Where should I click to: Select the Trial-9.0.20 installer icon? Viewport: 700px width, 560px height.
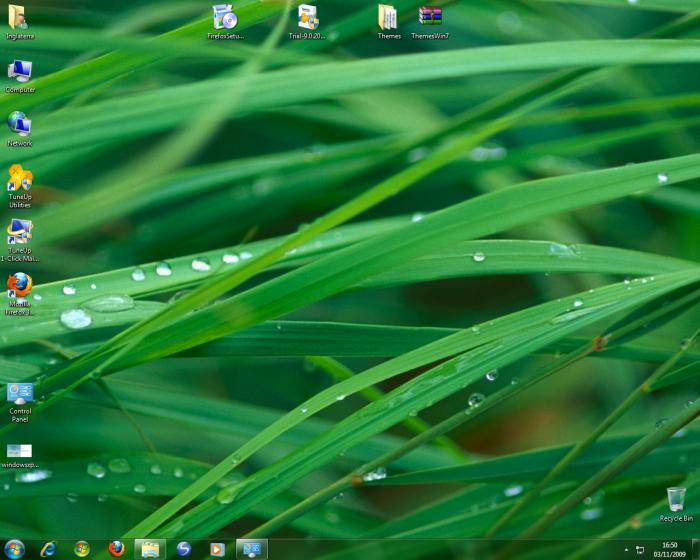click(x=308, y=18)
